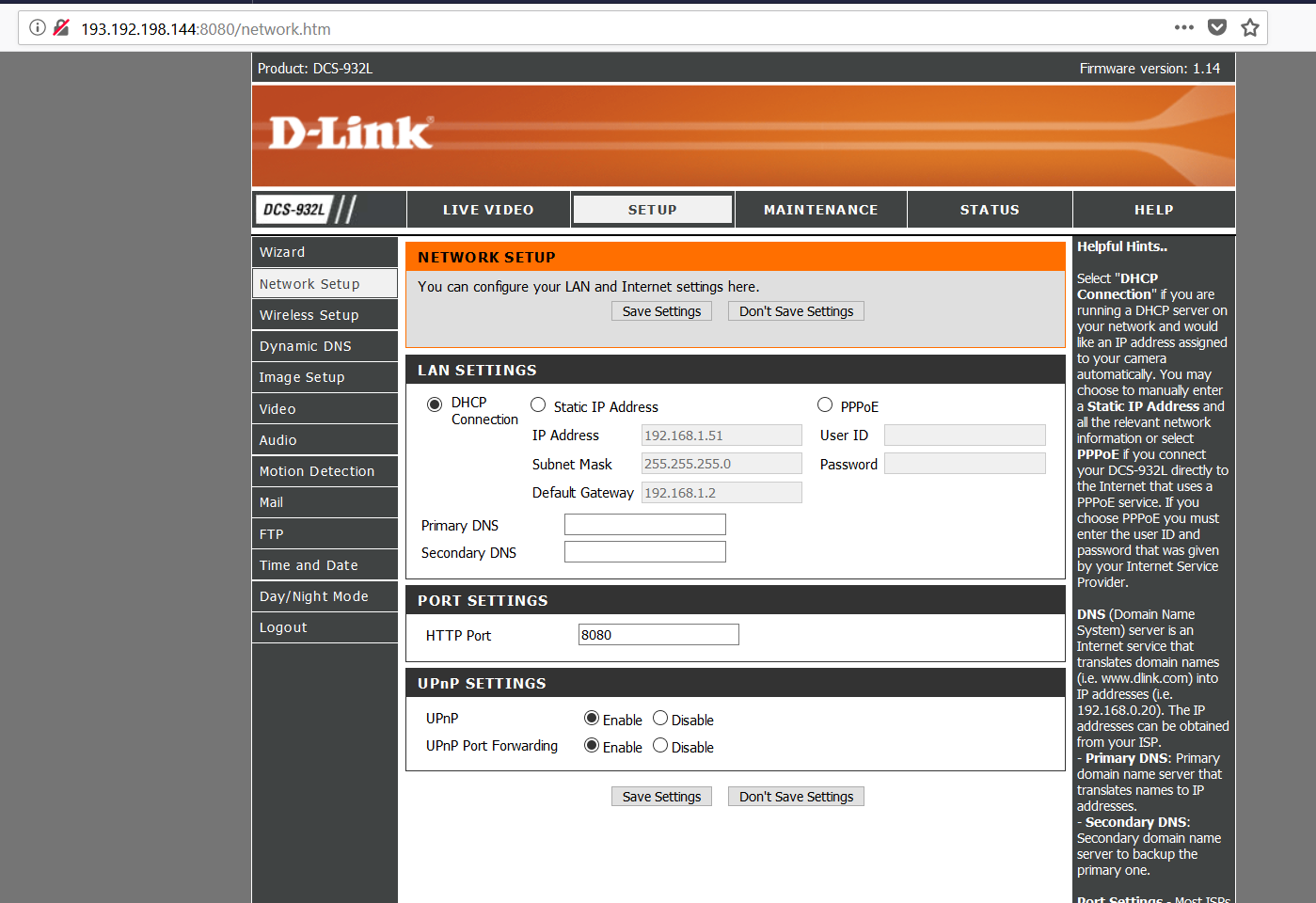Click the PPPoE User ID field
Screen dimensions: 1316x903
pos(965,435)
